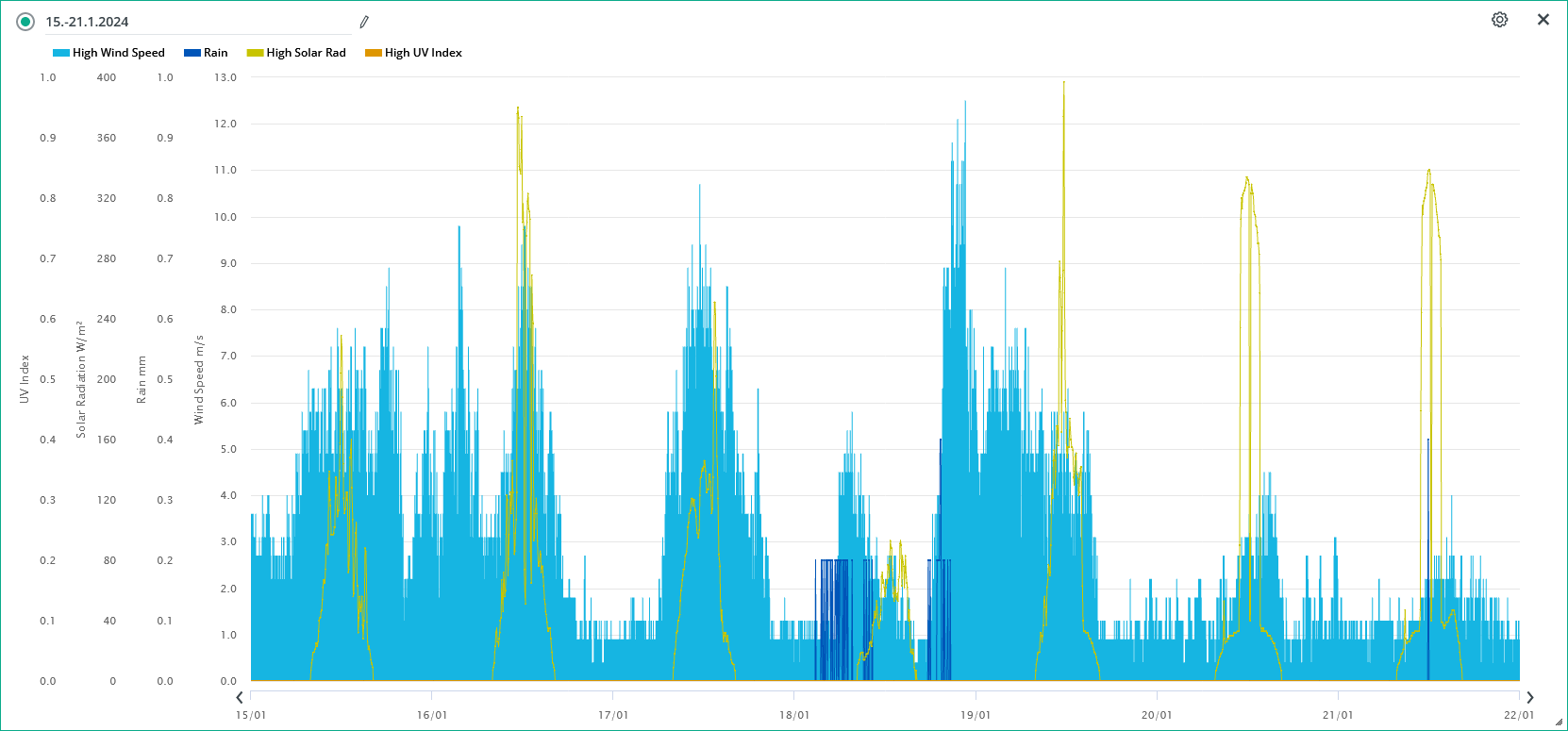Click the Rain mm axis title
The width and height of the screenshot is (1568, 731).
[x=142, y=379]
